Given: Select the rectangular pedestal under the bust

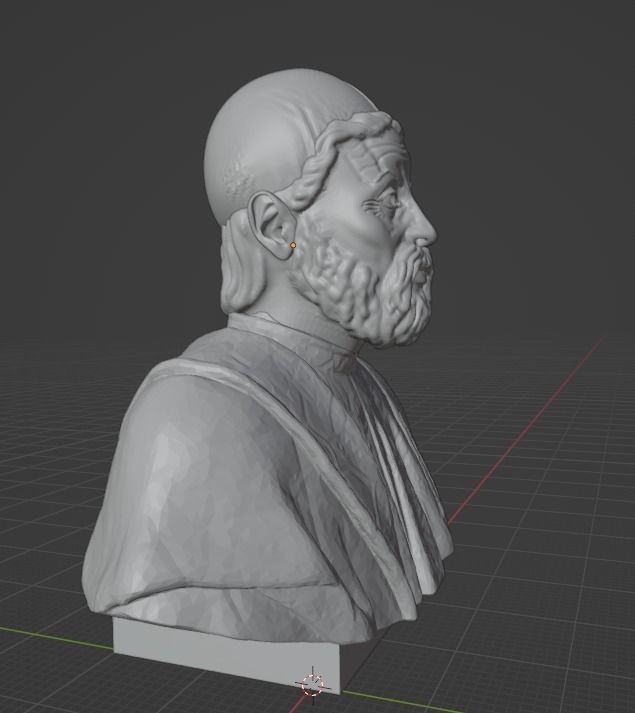Looking at the screenshot, I should (x=226, y=654).
